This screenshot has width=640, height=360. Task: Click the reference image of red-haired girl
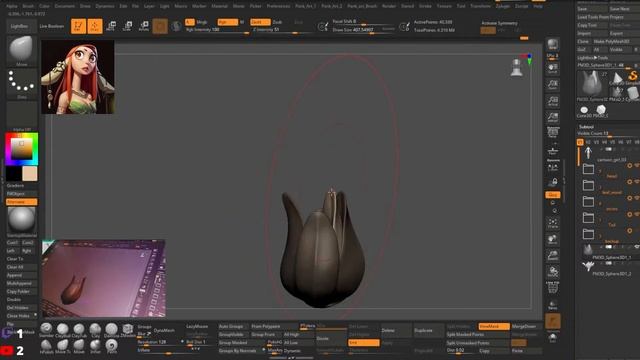78,77
